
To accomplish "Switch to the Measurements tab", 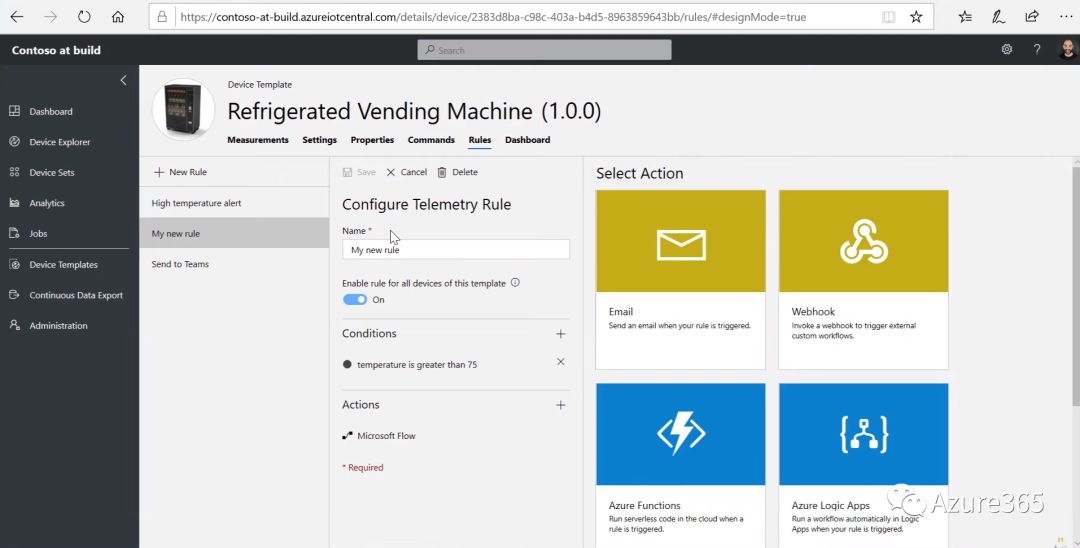I will (258, 140).
